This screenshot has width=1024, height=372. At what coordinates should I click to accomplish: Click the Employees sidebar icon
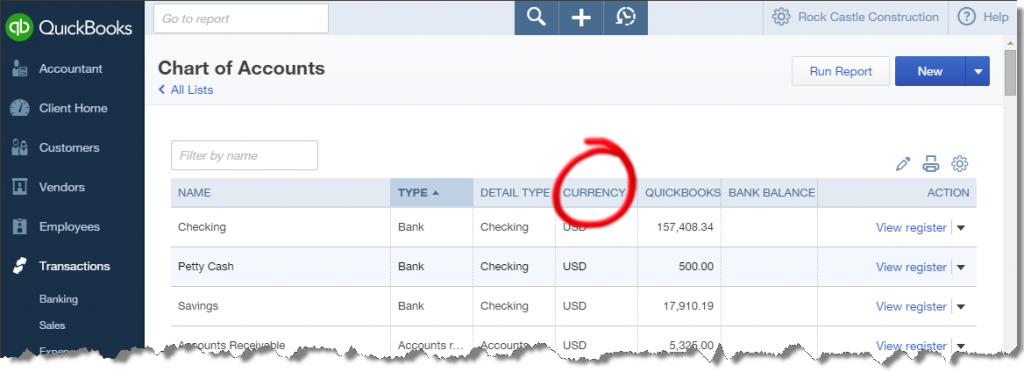pyautogui.click(x=20, y=226)
